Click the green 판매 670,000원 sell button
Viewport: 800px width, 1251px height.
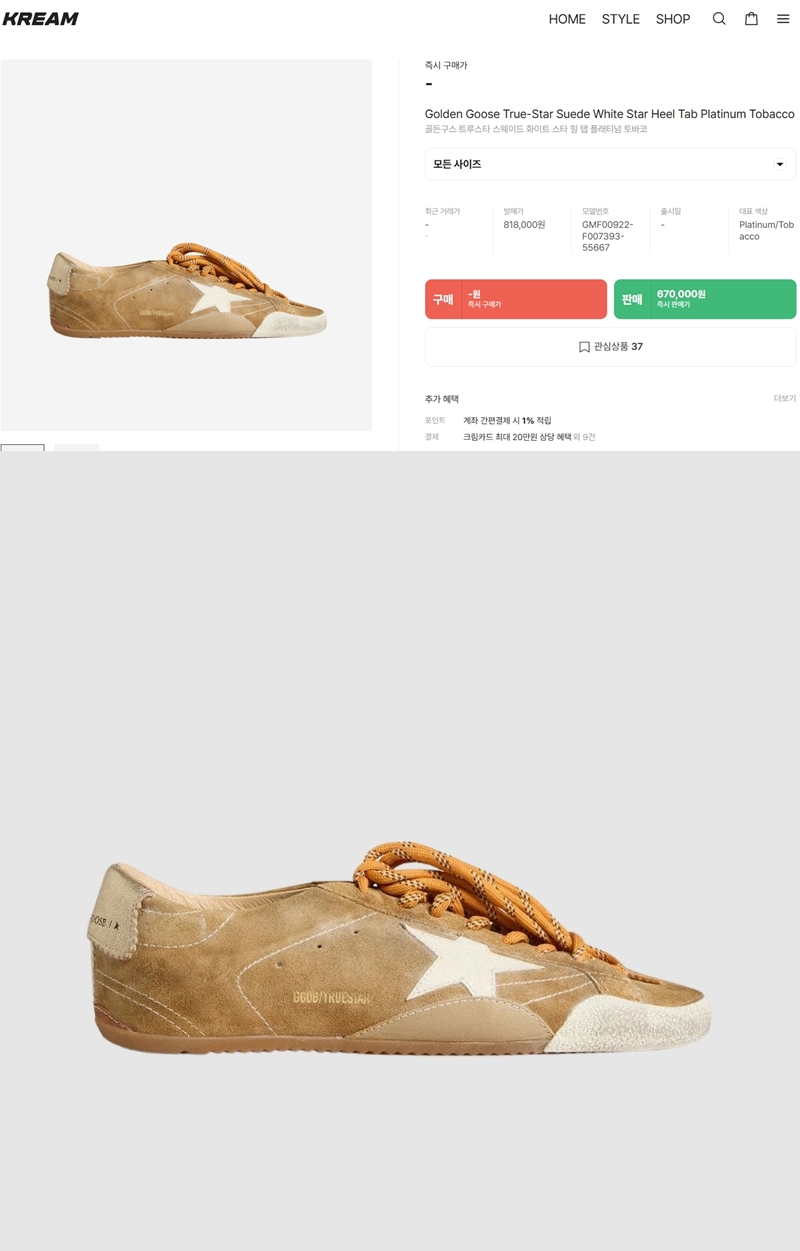coord(705,299)
